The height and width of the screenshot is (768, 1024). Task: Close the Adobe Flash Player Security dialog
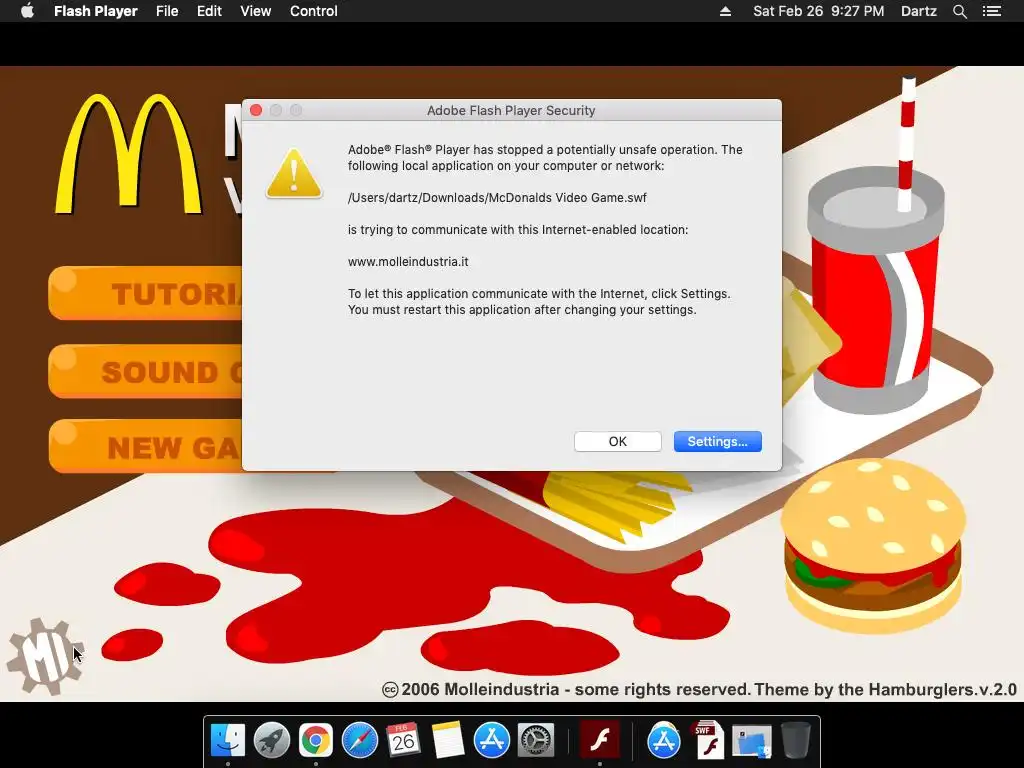[x=256, y=110]
